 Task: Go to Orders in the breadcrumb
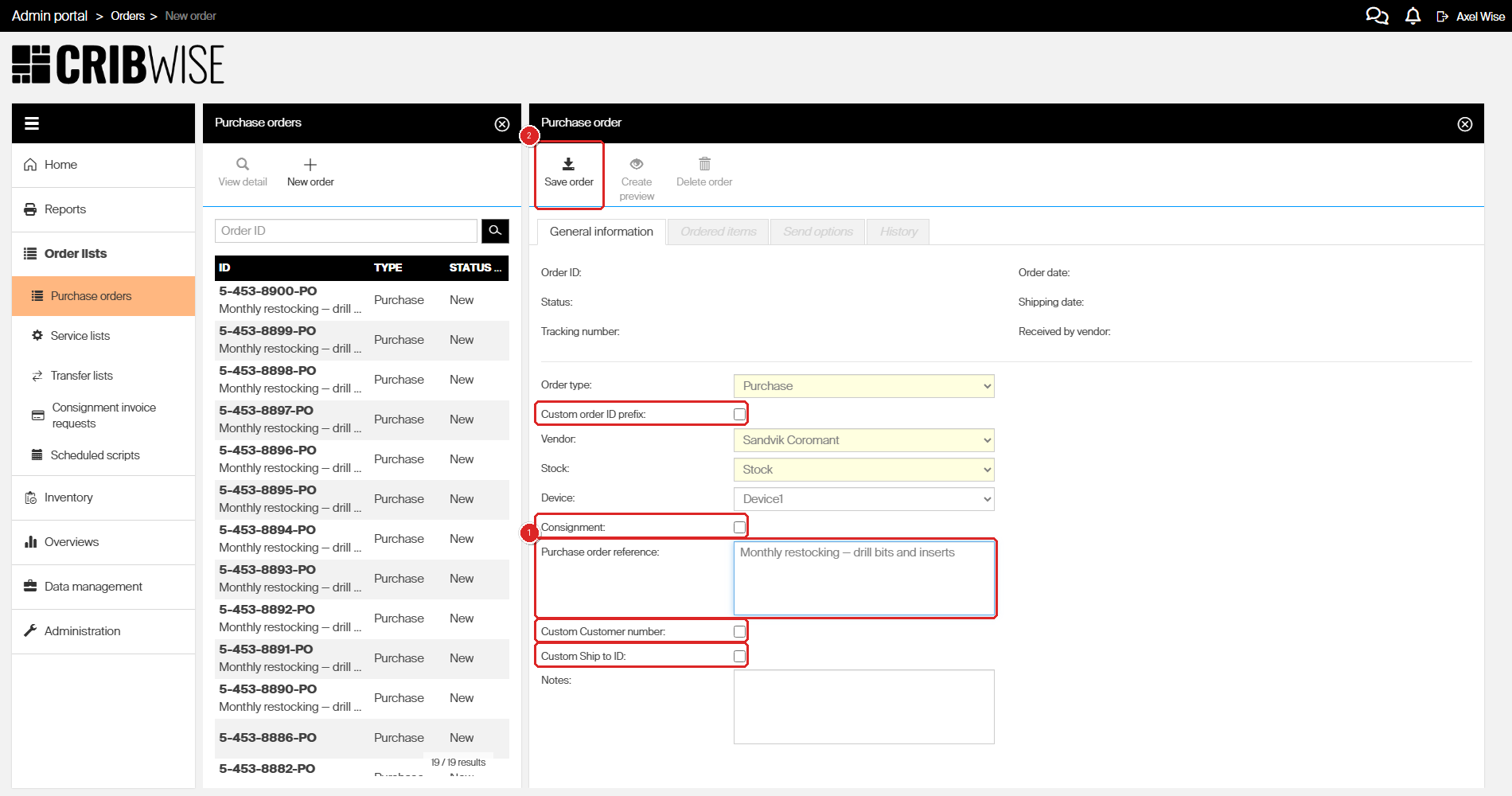pos(127,16)
